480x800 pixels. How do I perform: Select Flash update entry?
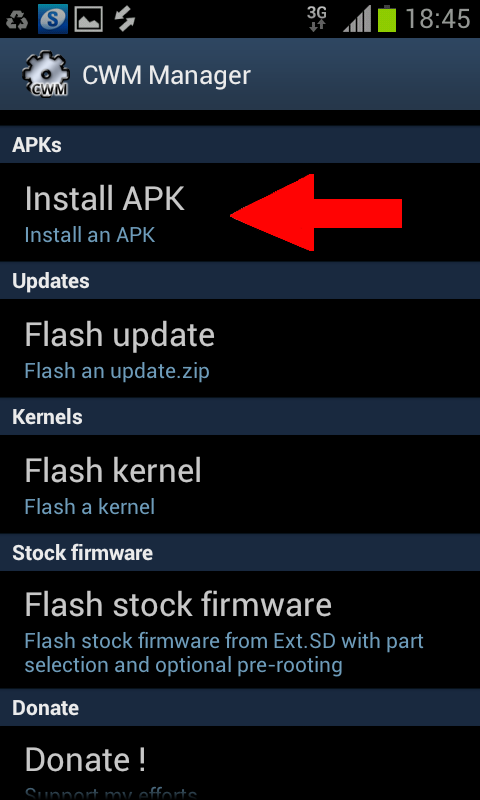coord(240,348)
